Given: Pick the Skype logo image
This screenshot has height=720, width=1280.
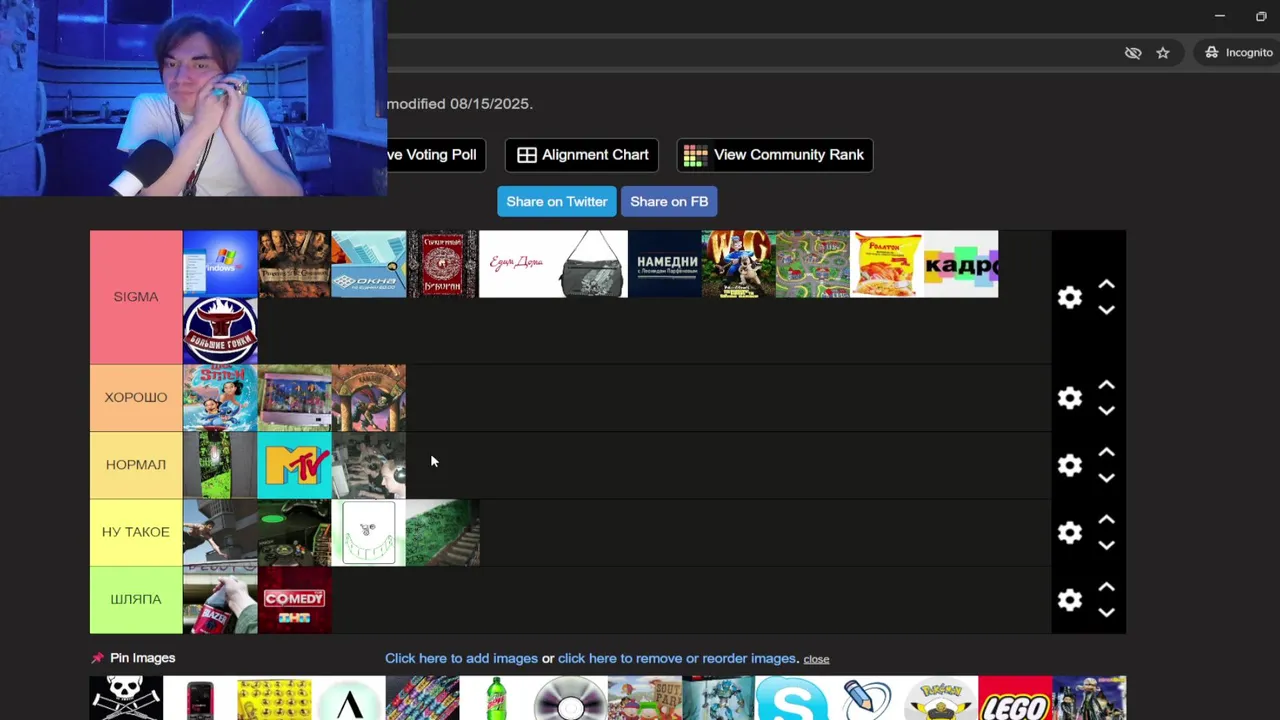Looking at the screenshot, I should point(792,698).
